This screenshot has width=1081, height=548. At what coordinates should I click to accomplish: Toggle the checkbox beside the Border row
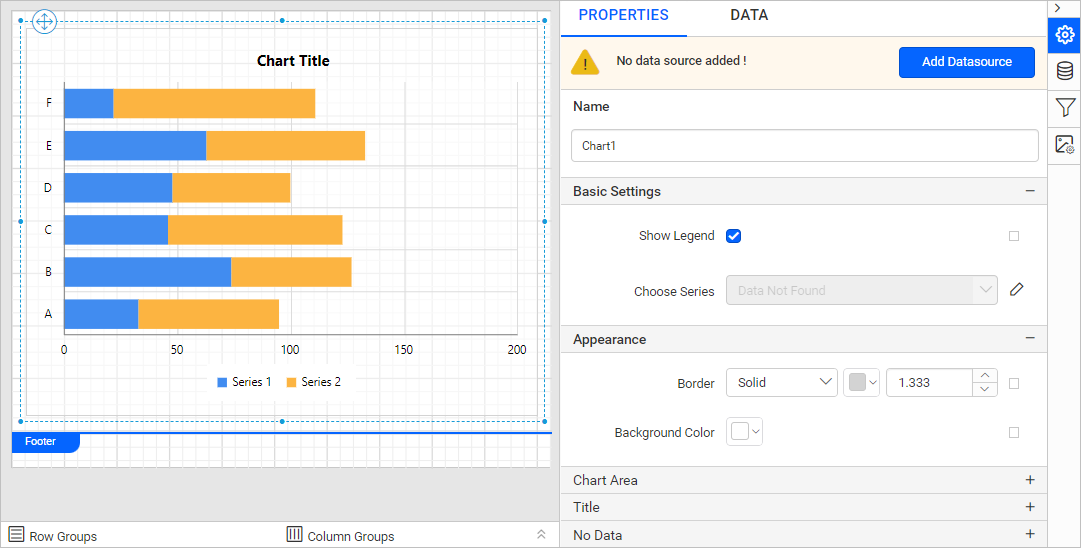(x=1014, y=383)
